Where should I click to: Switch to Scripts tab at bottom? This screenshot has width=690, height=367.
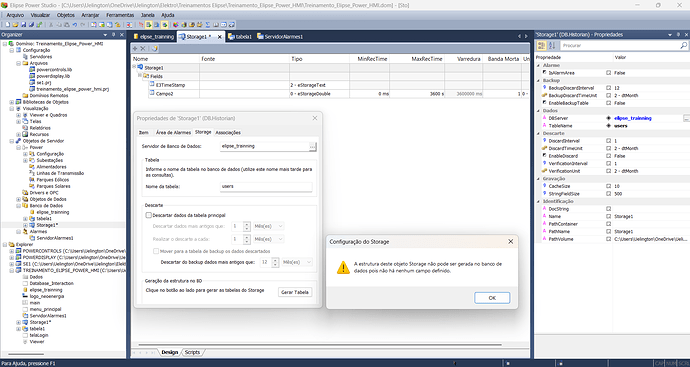[192, 352]
